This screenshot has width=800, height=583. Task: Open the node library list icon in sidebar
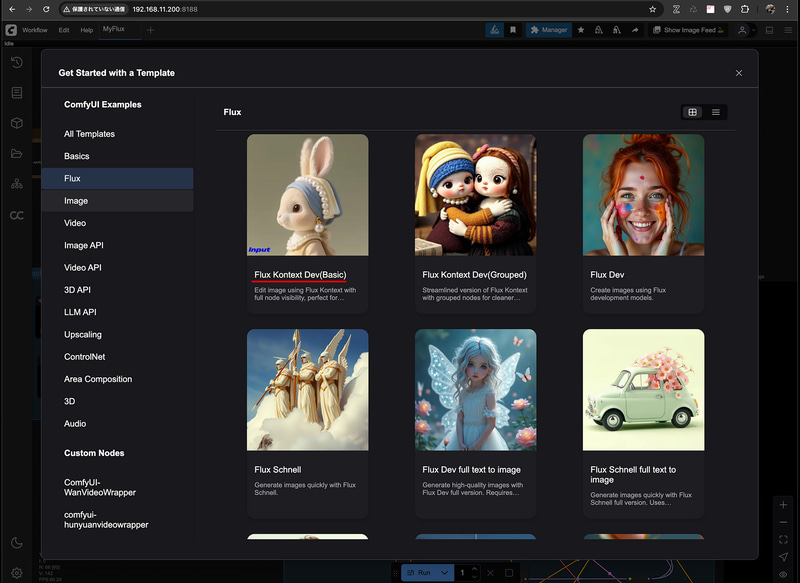pyautogui.click(x=17, y=92)
